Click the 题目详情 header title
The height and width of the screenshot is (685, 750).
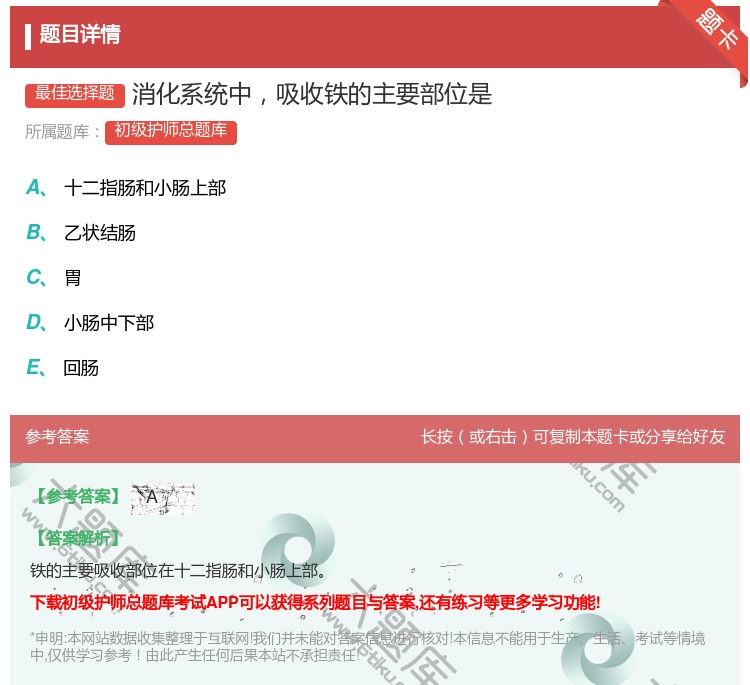click(80, 34)
